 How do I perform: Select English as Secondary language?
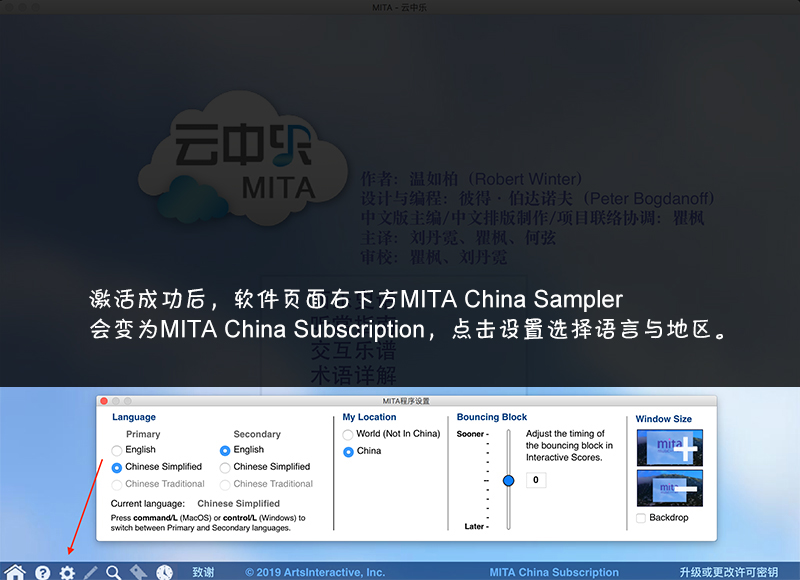click(x=225, y=450)
